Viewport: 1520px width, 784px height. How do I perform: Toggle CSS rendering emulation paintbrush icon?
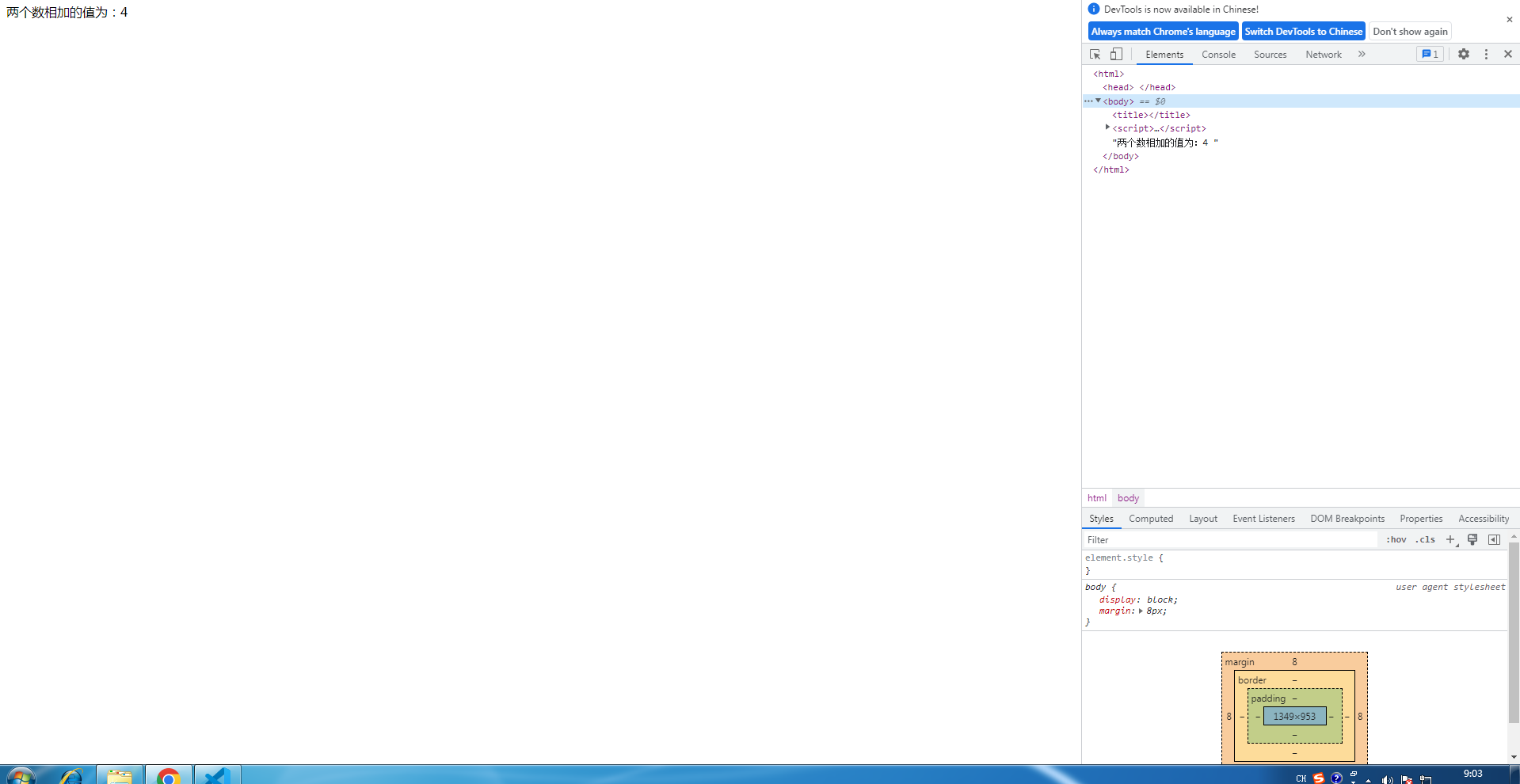point(1472,540)
